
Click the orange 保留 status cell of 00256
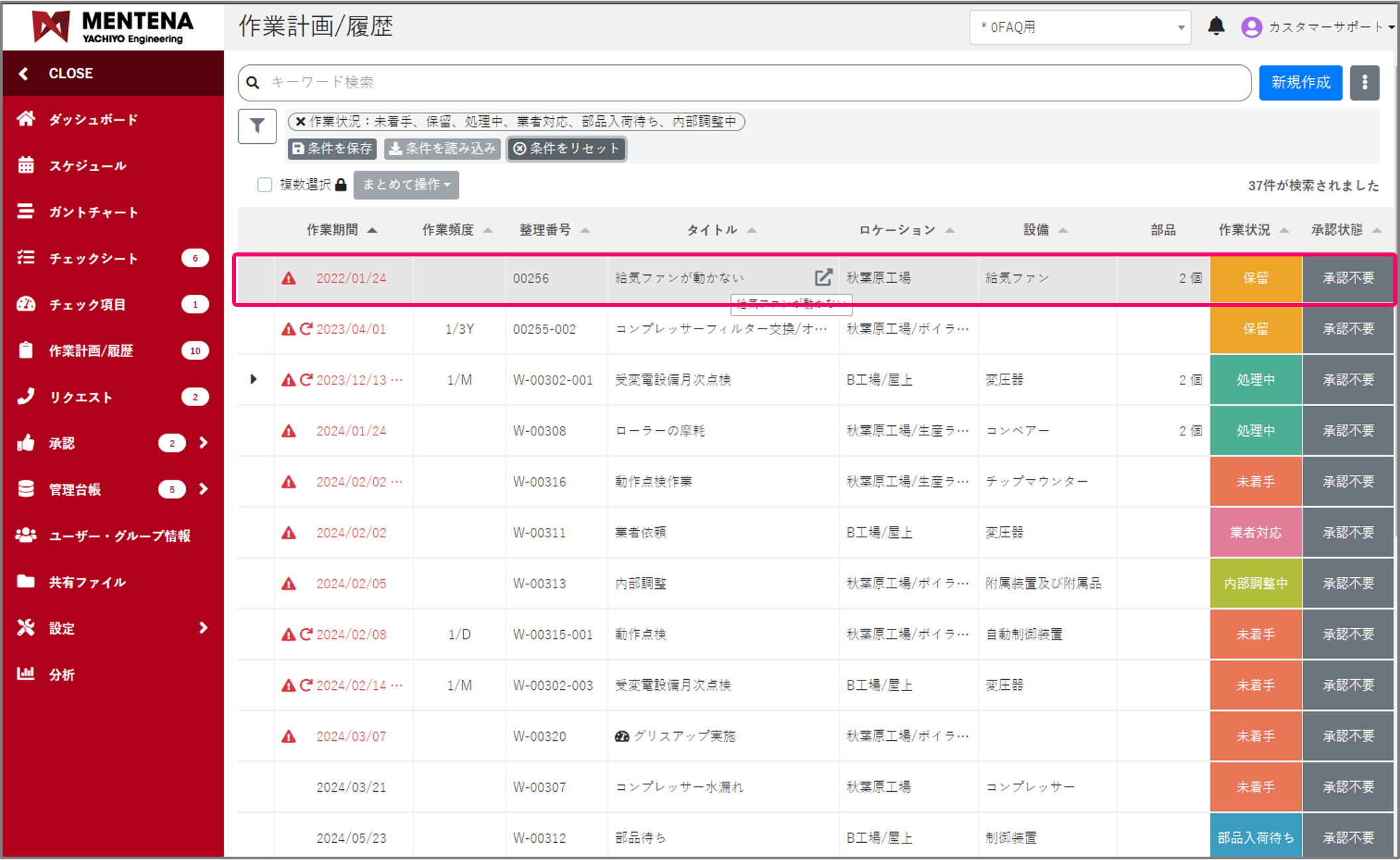[x=1255, y=278]
